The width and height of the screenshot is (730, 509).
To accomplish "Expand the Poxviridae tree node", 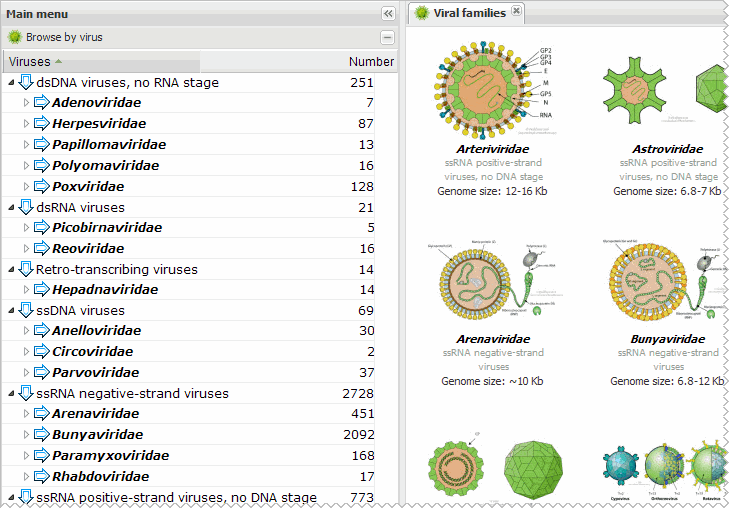I will pyautogui.click(x=26, y=186).
